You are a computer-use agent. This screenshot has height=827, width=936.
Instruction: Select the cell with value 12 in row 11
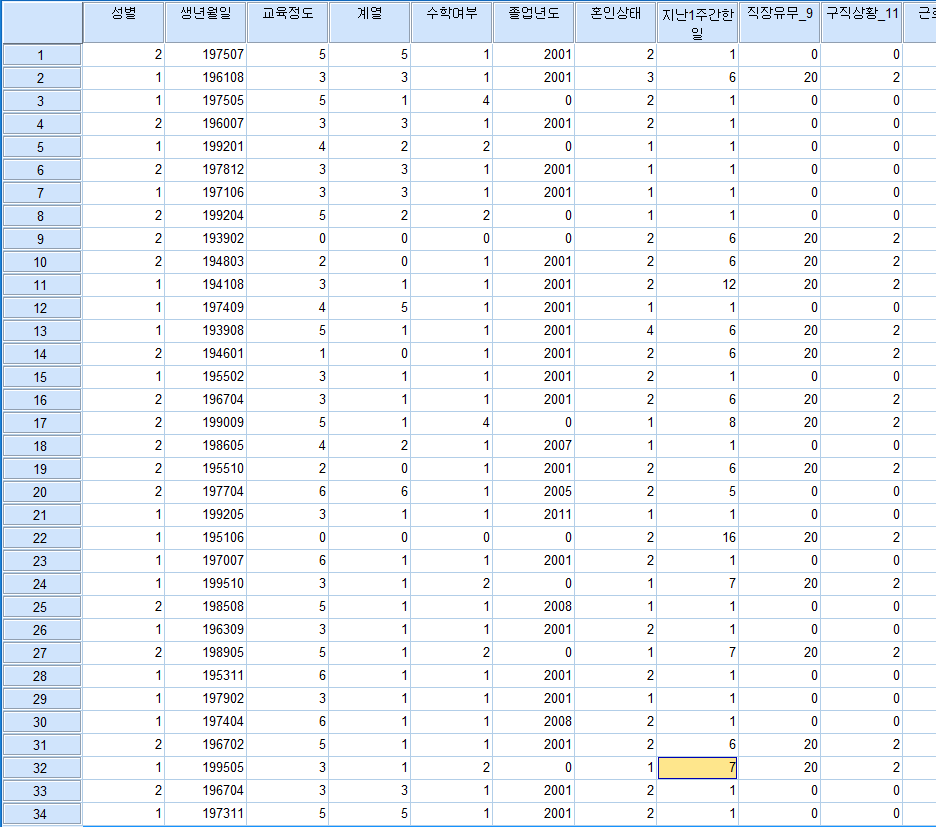(x=697, y=285)
